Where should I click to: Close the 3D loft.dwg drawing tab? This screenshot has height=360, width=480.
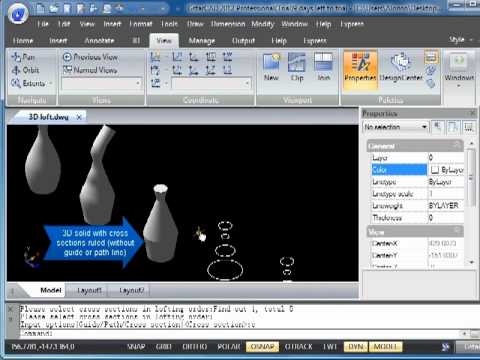pos(79,117)
